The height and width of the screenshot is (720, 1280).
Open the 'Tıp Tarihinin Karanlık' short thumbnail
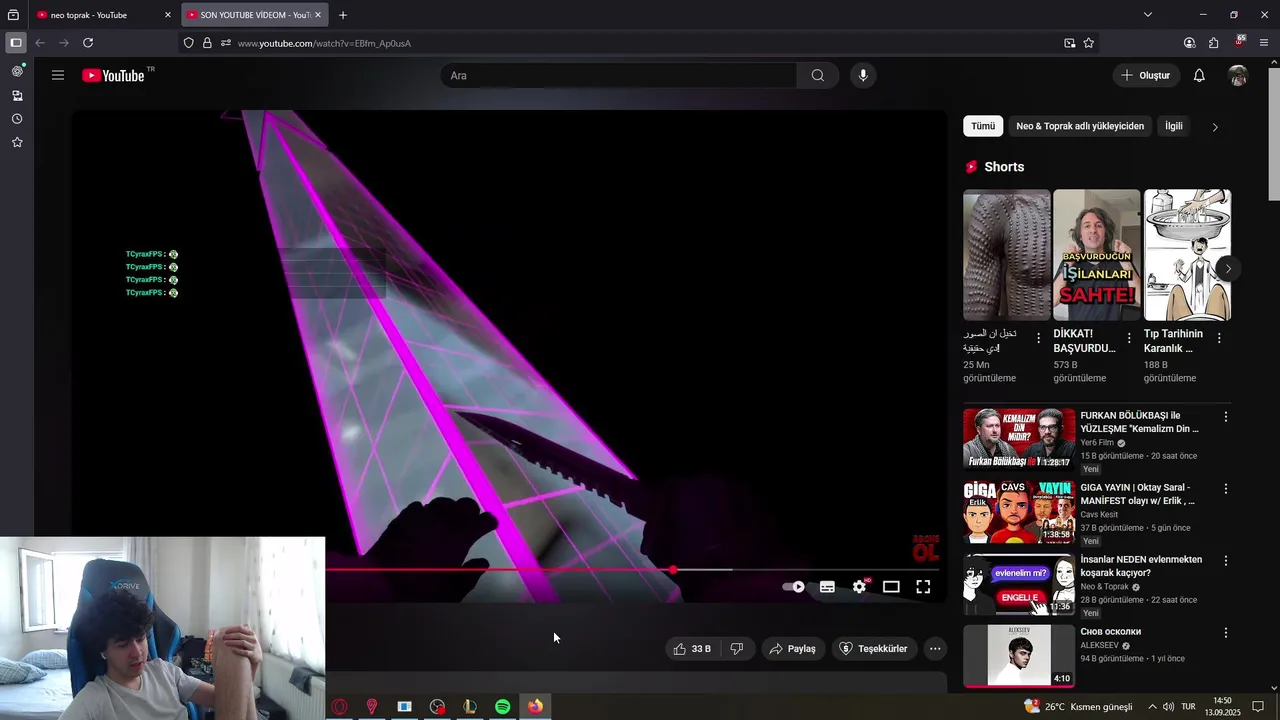1187,255
